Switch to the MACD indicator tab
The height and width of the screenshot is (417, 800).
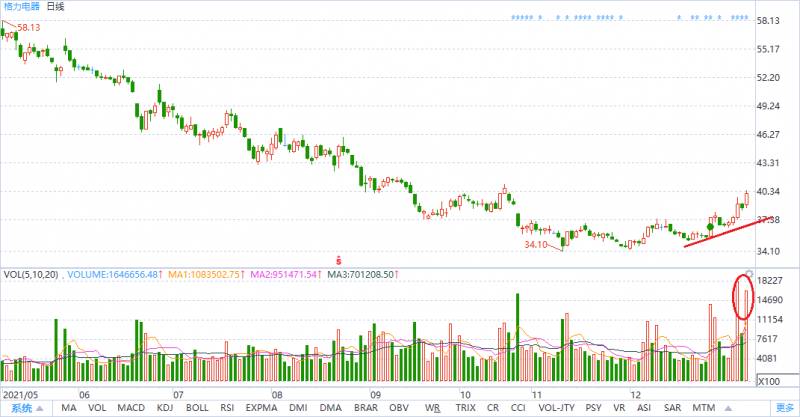click(131, 408)
